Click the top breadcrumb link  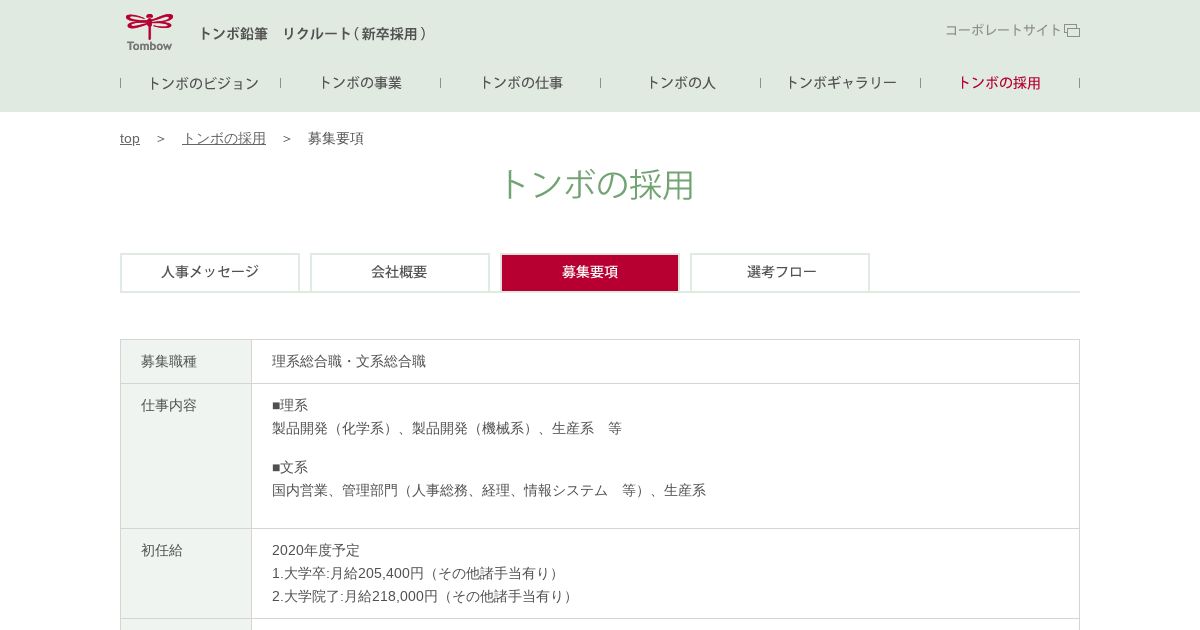(130, 139)
